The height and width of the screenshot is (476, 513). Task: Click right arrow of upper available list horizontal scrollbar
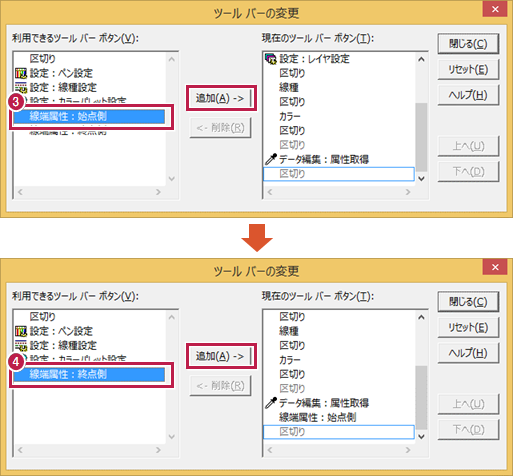(158, 192)
